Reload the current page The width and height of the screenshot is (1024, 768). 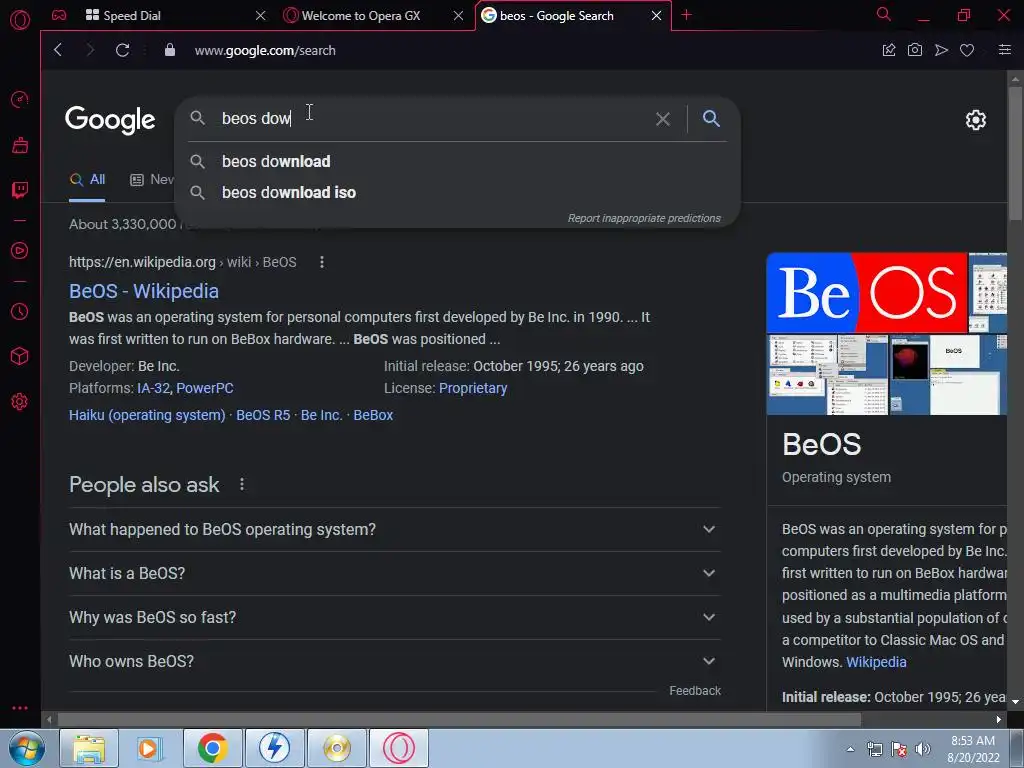(122, 50)
